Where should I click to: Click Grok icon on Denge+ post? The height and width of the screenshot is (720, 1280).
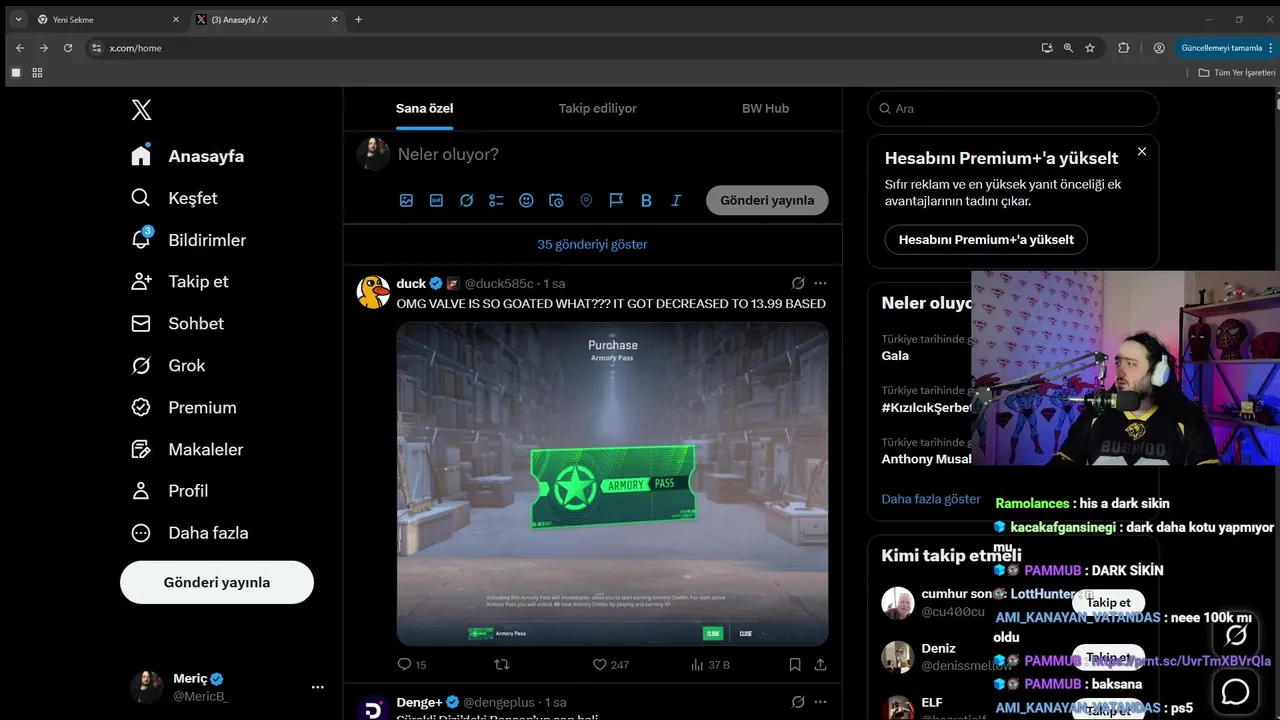798,702
